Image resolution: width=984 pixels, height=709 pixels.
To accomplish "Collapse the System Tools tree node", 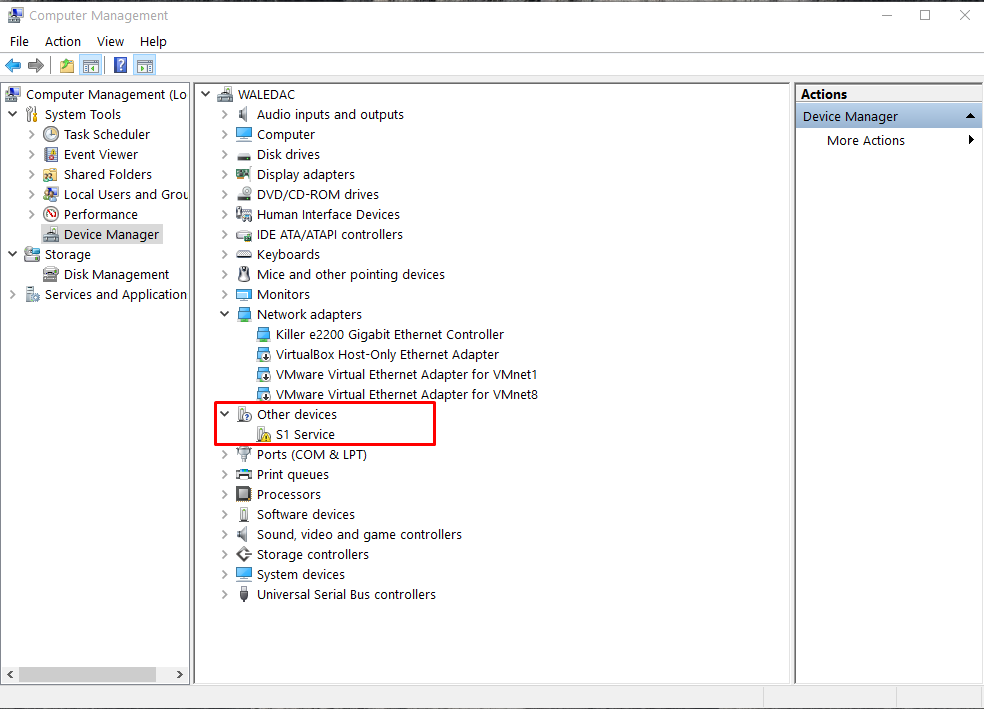I will pos(13,114).
